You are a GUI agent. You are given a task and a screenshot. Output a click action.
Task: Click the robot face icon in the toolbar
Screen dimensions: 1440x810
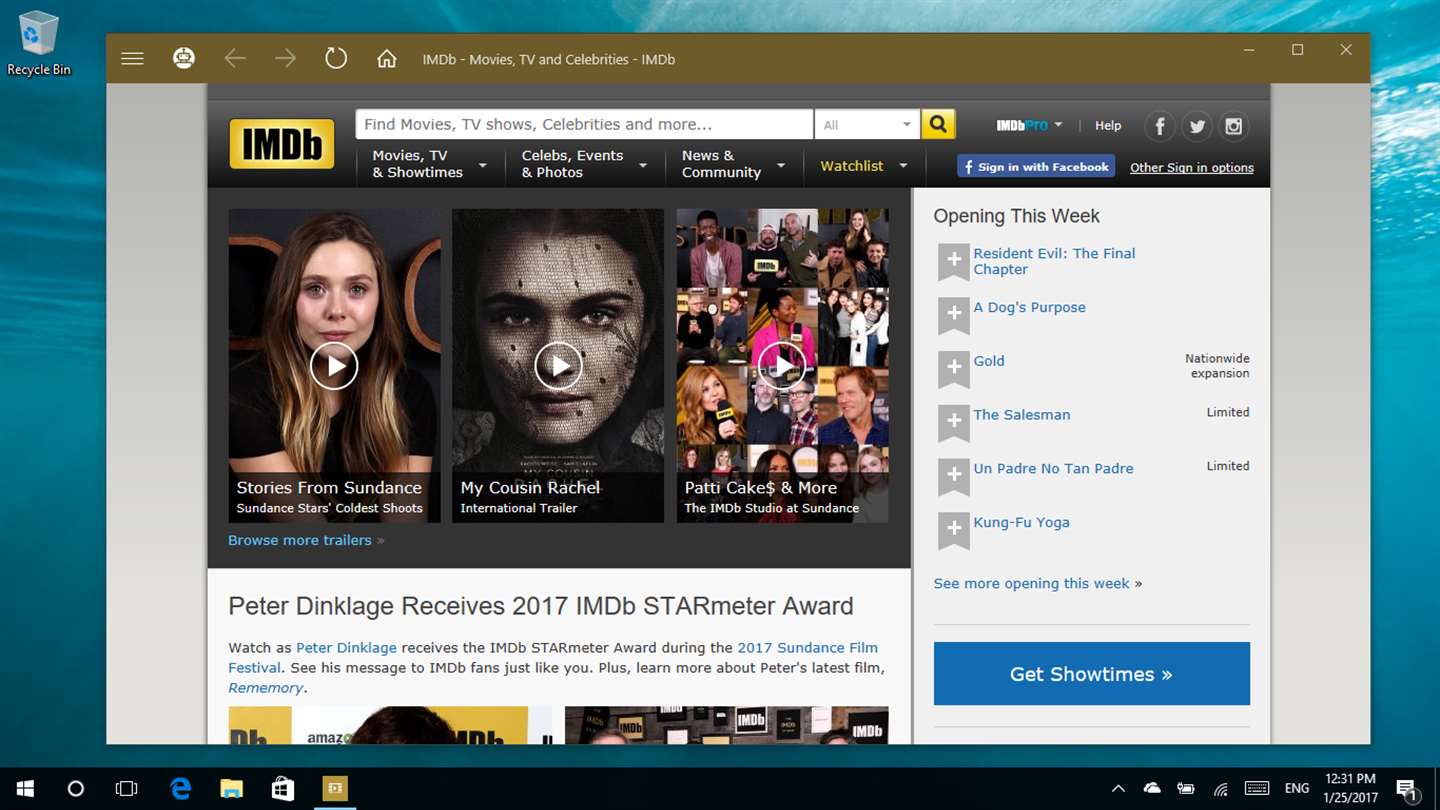[184, 59]
